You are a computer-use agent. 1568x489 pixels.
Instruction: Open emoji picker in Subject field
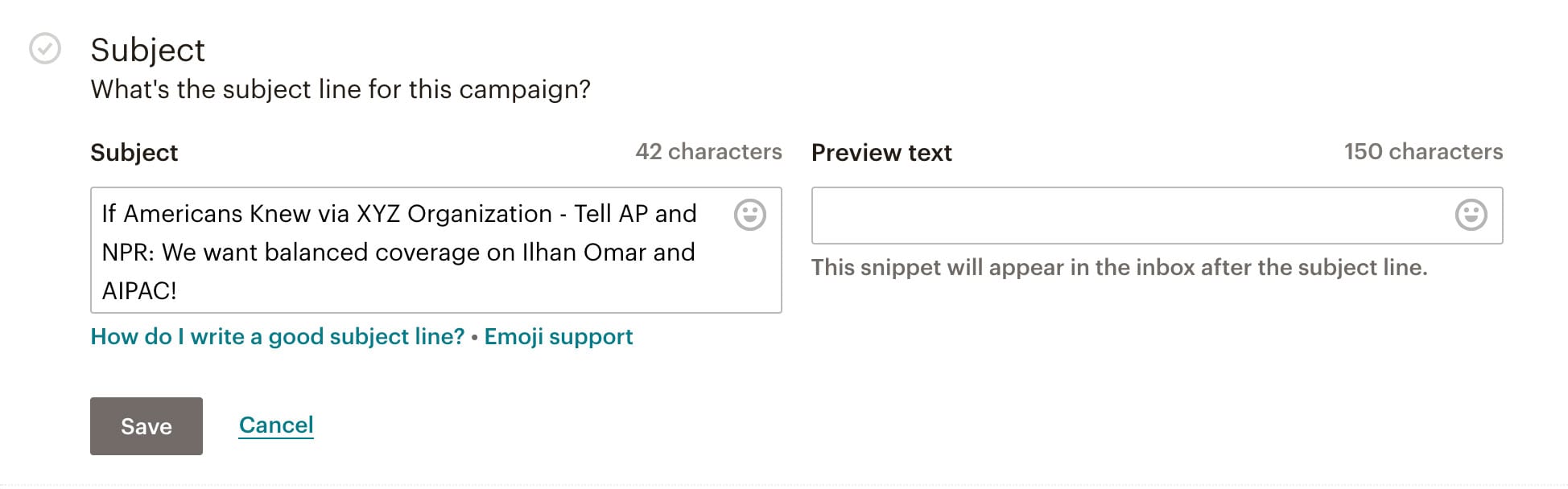749,215
